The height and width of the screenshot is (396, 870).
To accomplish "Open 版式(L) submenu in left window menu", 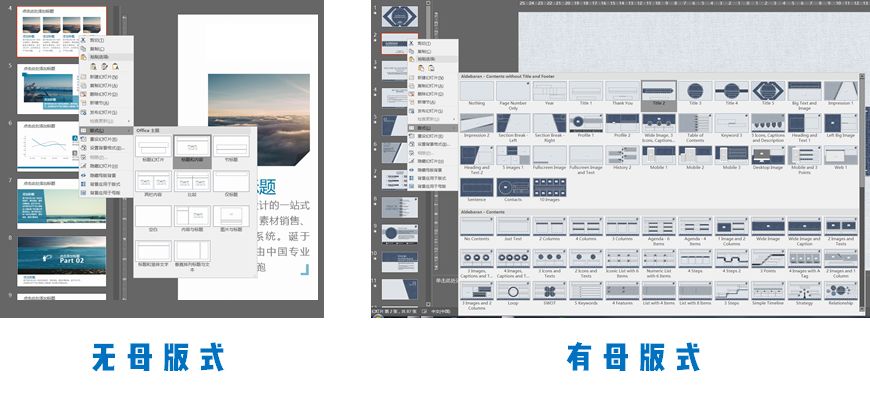I will 107,130.
